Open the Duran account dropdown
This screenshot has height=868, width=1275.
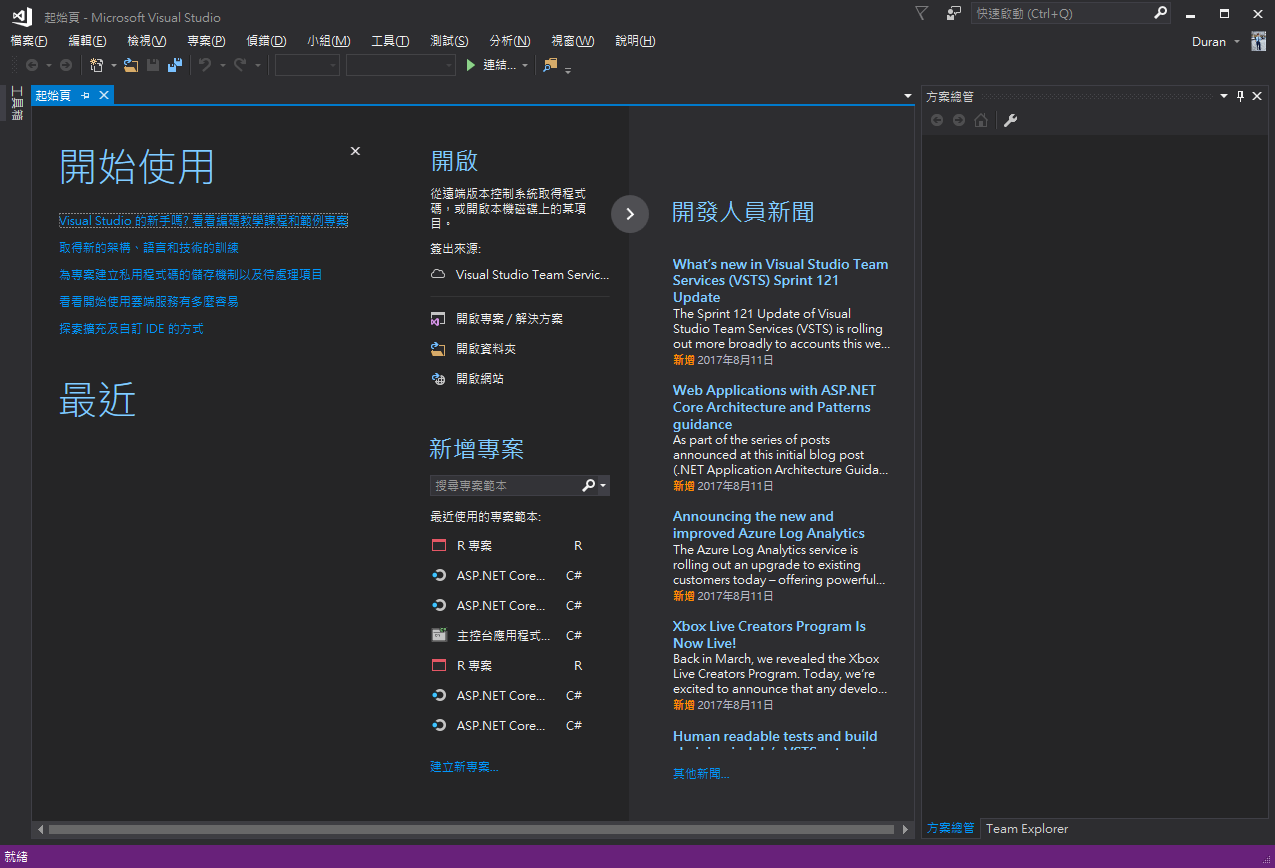coord(1237,42)
